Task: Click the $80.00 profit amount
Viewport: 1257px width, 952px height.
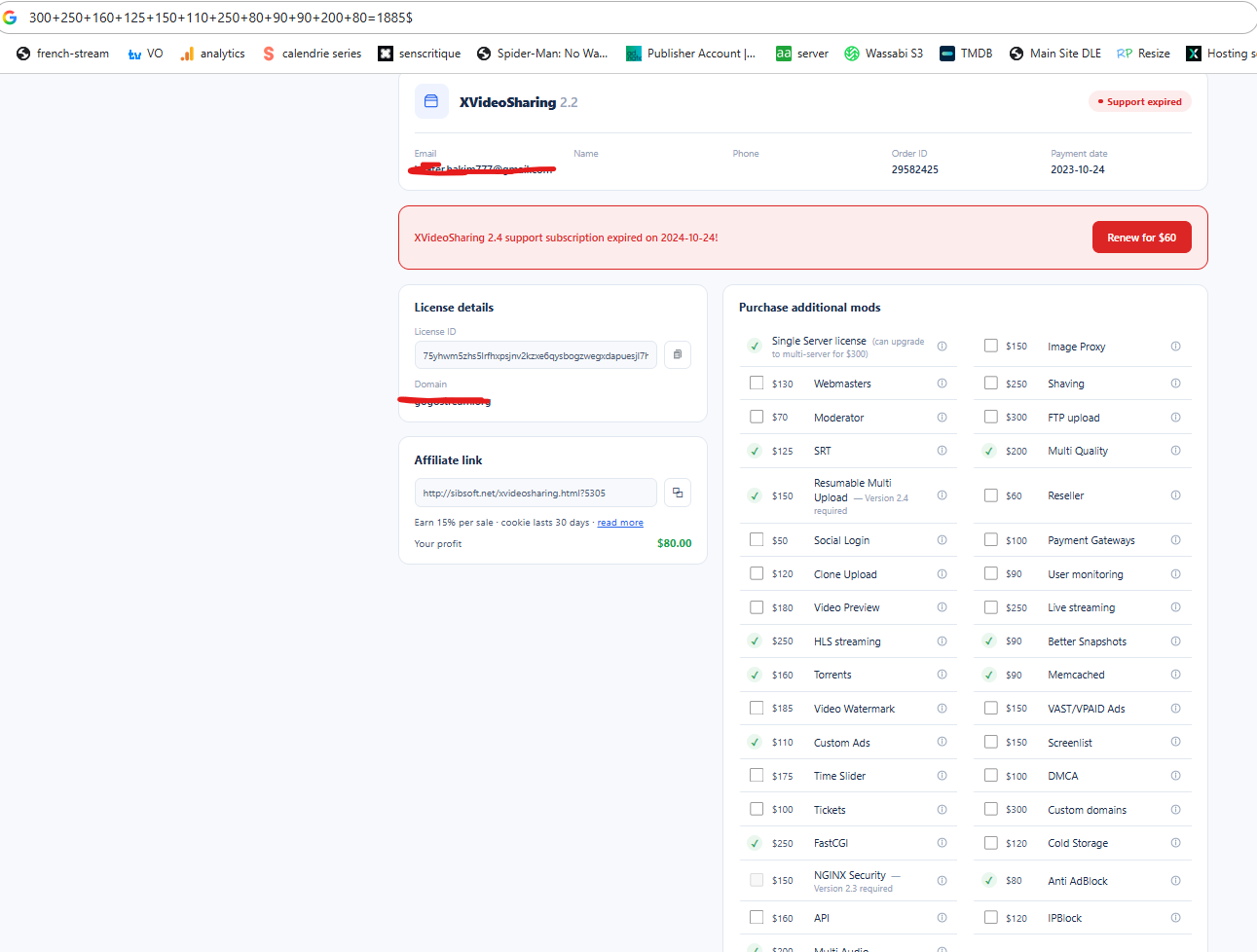Action: coord(674,543)
